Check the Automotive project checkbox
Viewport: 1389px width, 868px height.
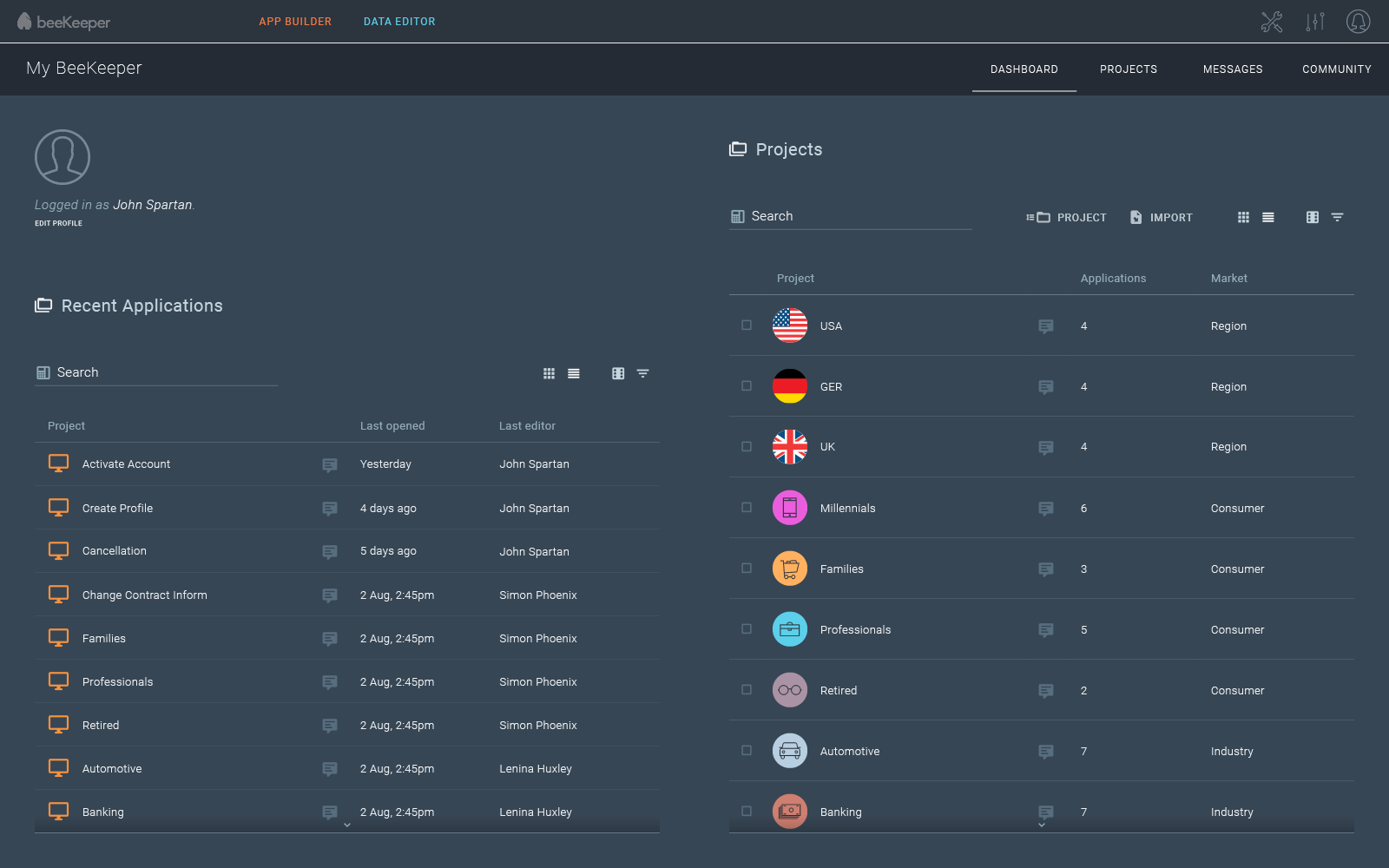[747, 751]
